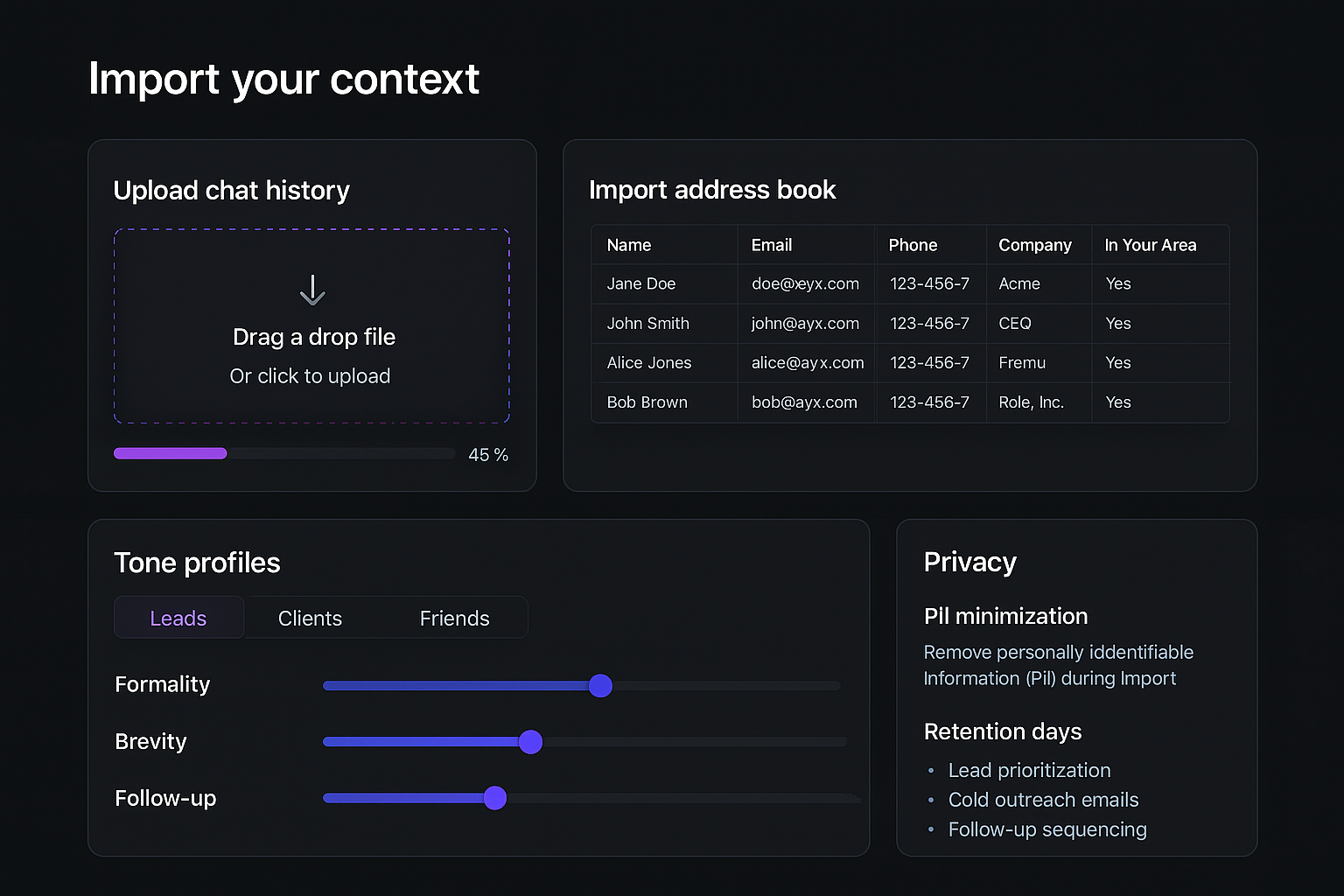Click the 'In Your Area' column header
The image size is (1344, 896).
pyautogui.click(x=1150, y=245)
